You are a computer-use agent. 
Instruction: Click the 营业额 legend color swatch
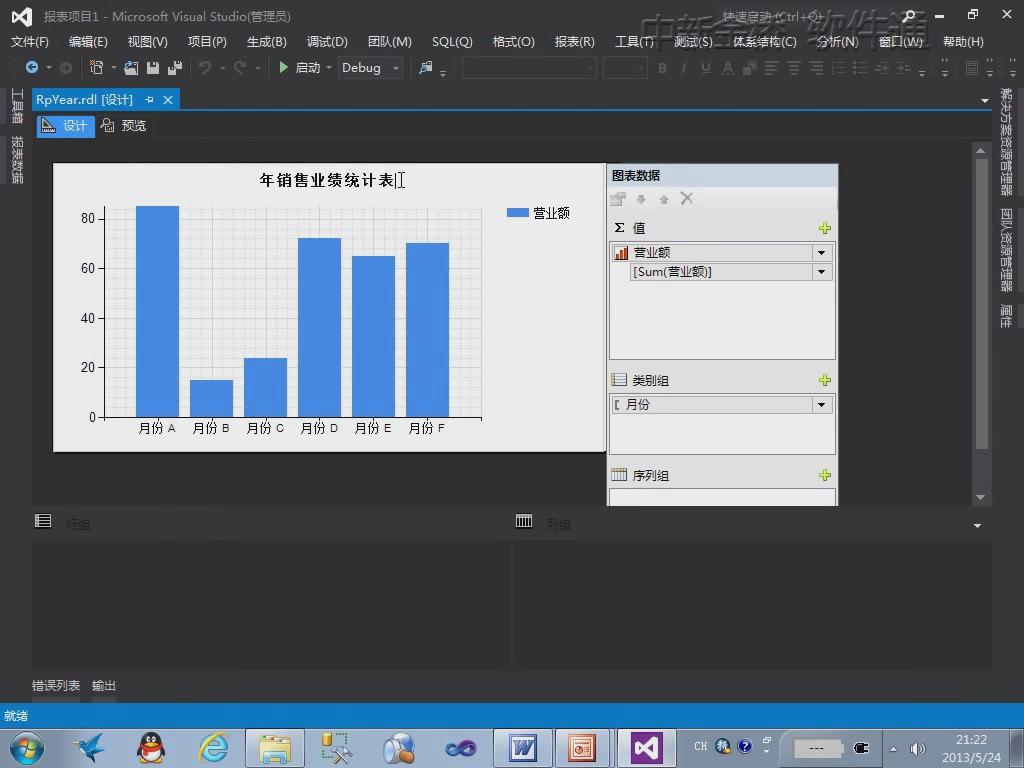click(517, 213)
